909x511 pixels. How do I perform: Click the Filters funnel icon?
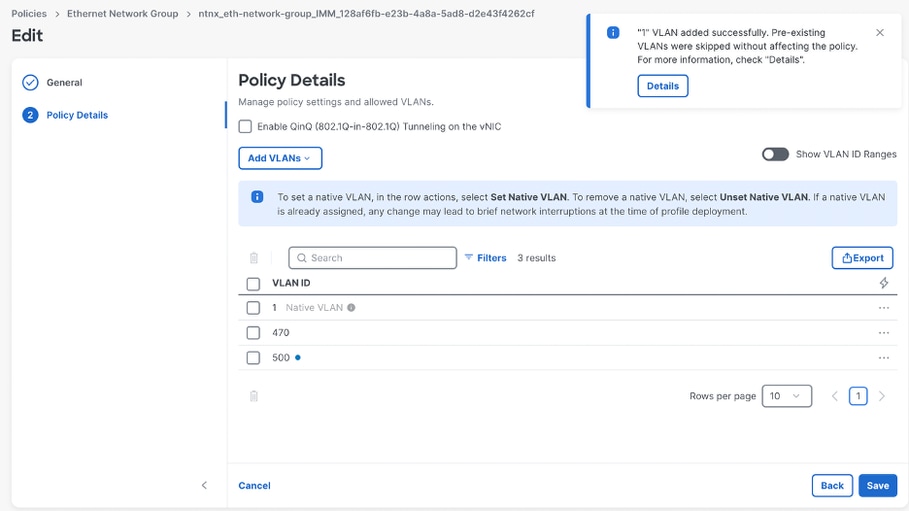point(468,258)
